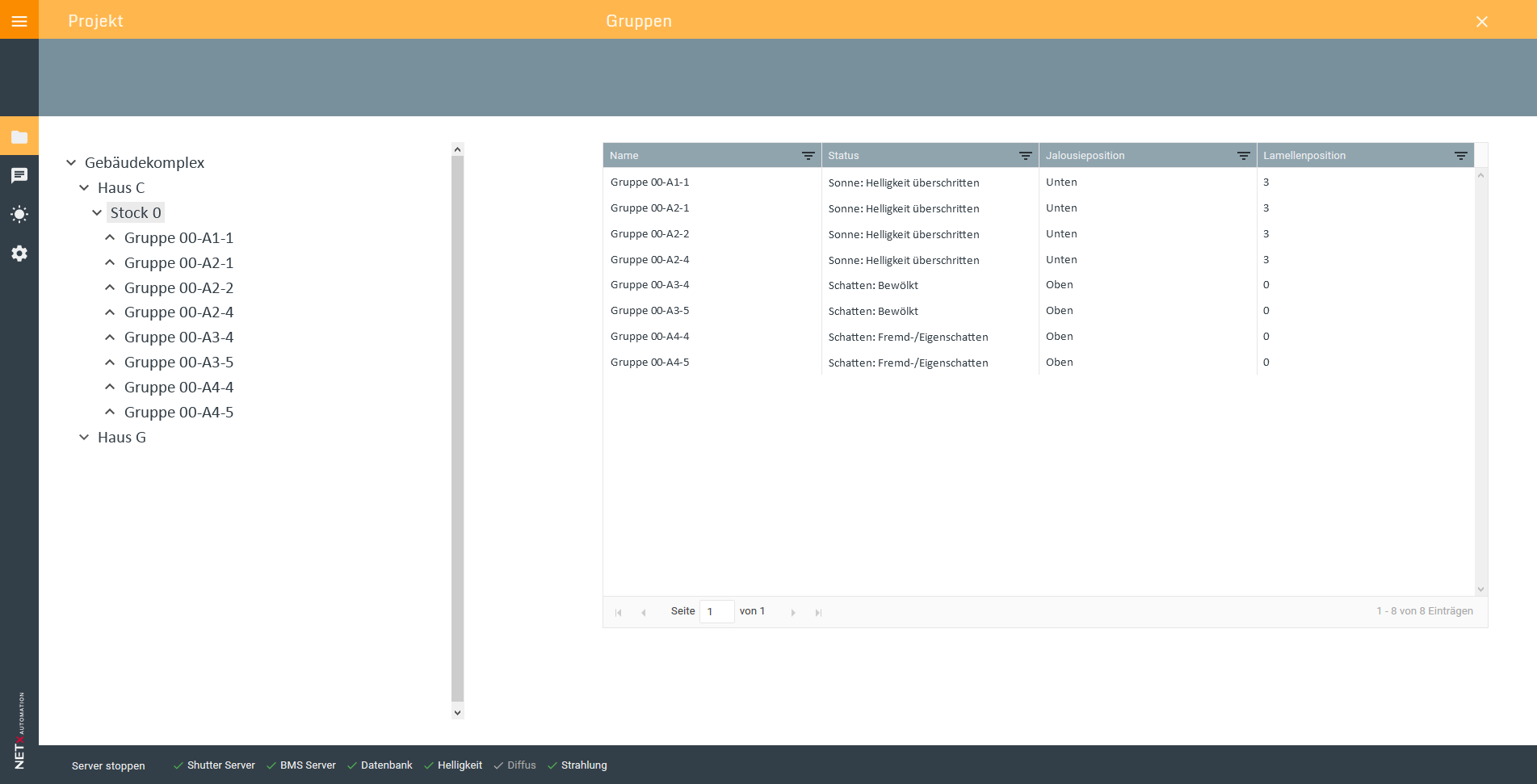Sort by the Lamellenposition column header

coord(1304,156)
